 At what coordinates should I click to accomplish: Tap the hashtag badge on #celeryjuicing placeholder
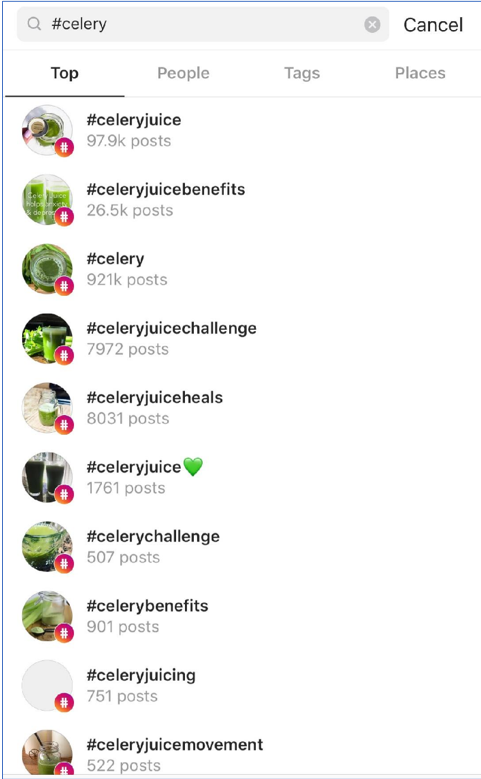click(64, 702)
